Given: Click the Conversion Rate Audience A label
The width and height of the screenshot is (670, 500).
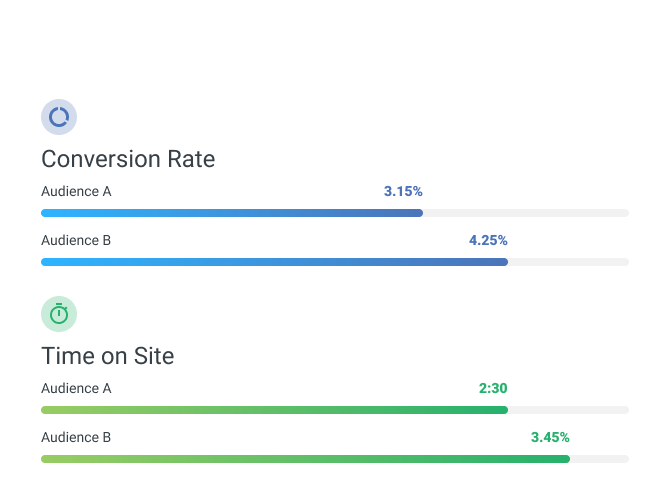Looking at the screenshot, I should 76,191.
